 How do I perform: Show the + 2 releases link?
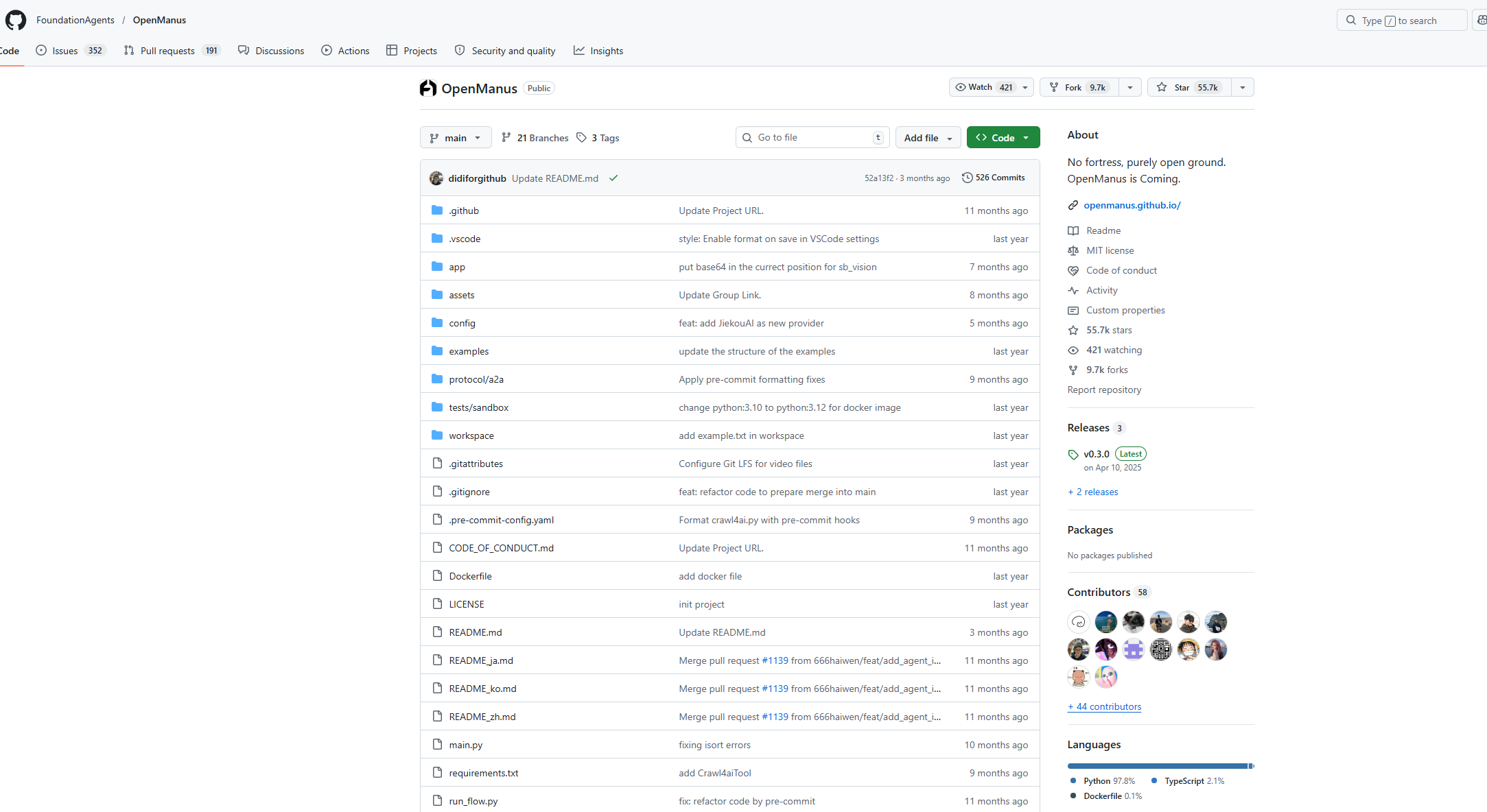pyautogui.click(x=1093, y=492)
